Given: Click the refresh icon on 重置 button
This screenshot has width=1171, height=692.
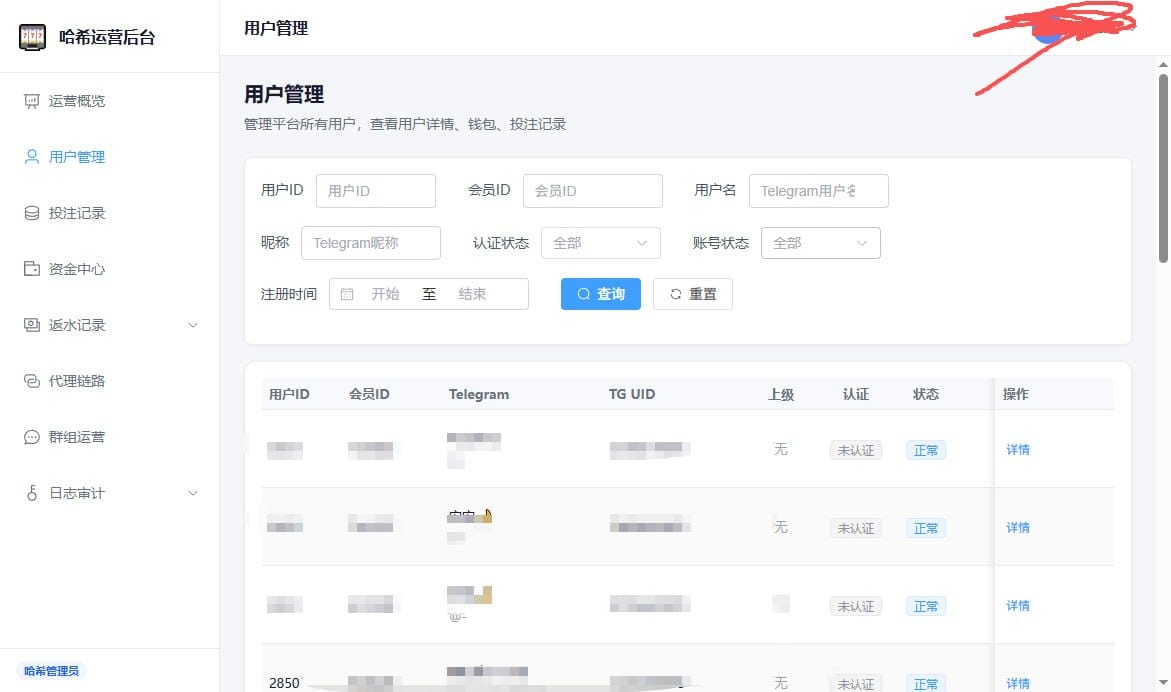Looking at the screenshot, I should click(675, 294).
